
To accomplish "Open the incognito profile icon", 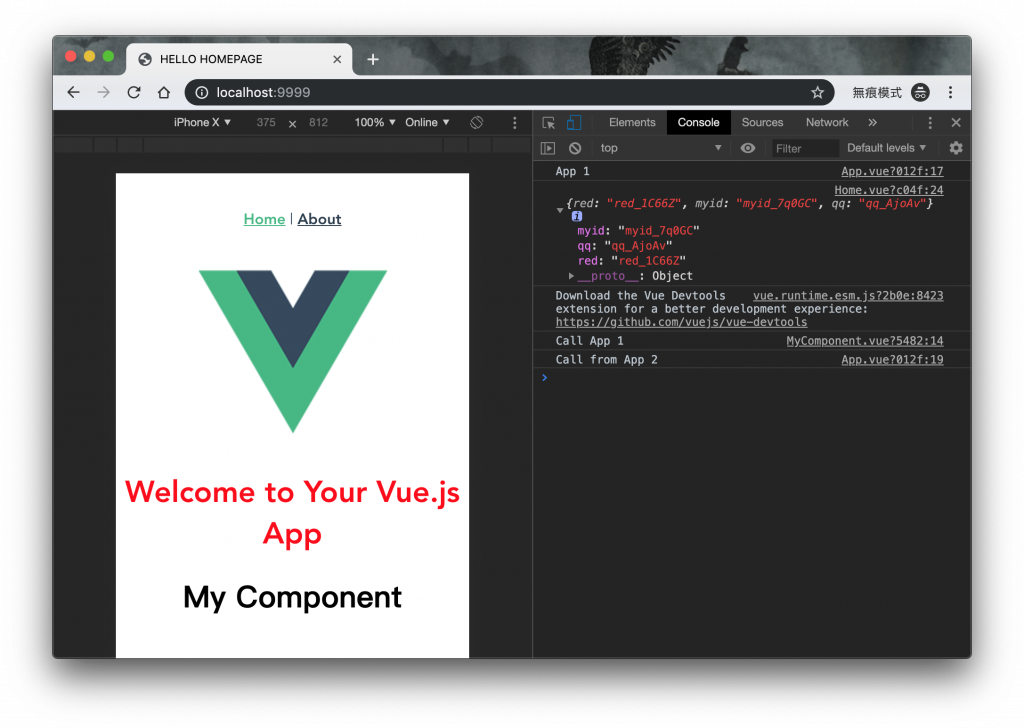I will pyautogui.click(x=920, y=93).
